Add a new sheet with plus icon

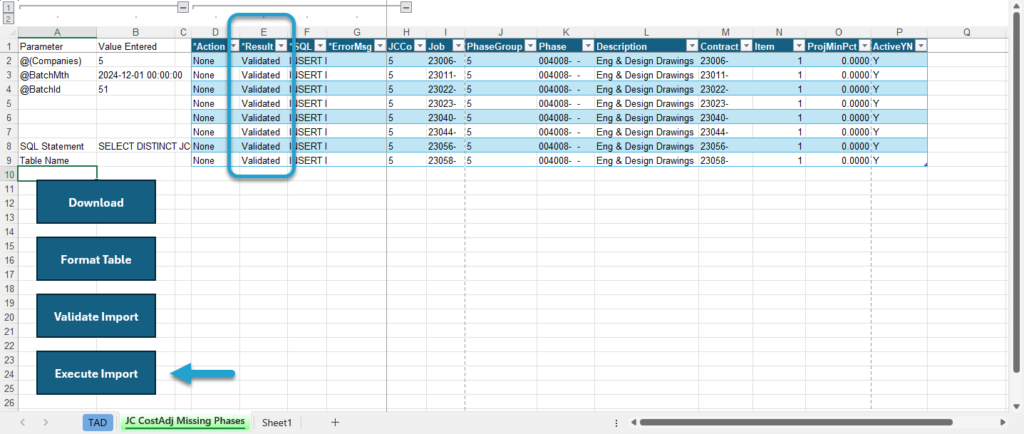[335, 422]
